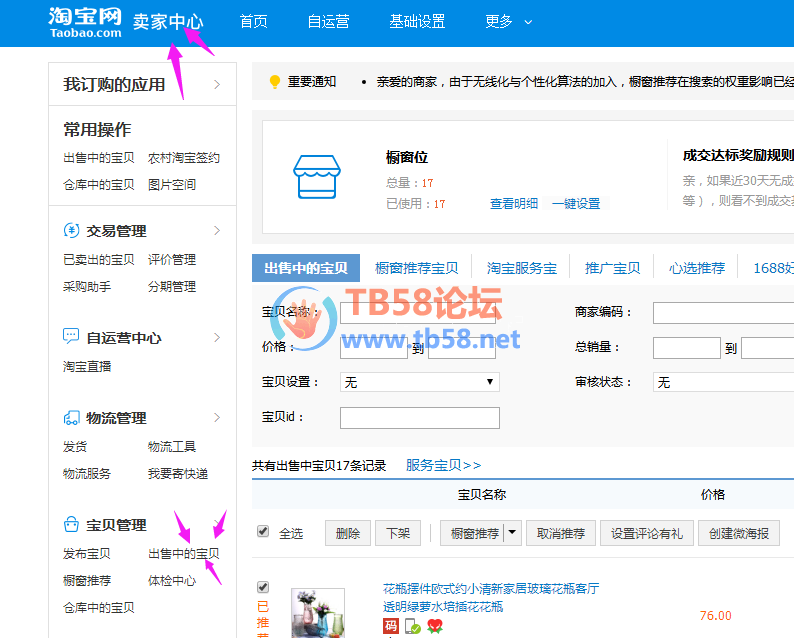Click the shop storefront icon beside 橱窗位
The image size is (794, 638).
317,177
